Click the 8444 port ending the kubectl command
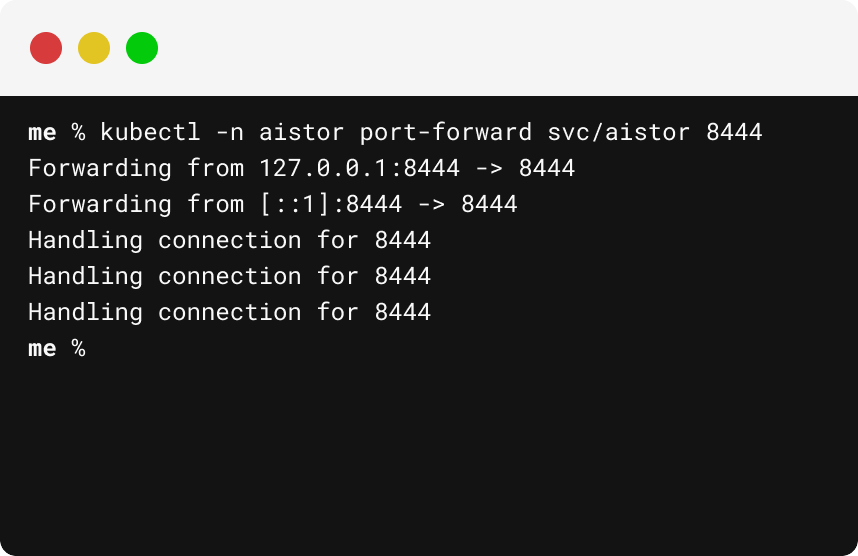The image size is (858, 556). 734,132
